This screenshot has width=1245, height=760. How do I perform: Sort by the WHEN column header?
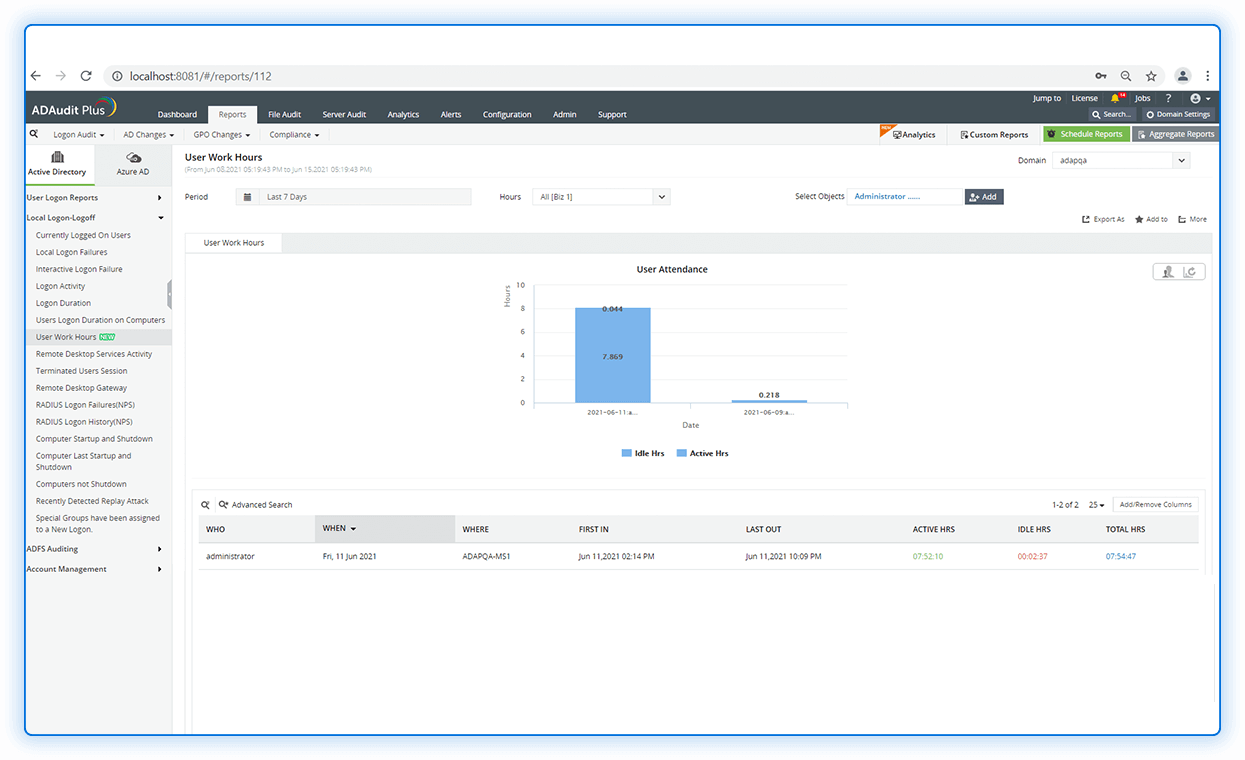385,529
